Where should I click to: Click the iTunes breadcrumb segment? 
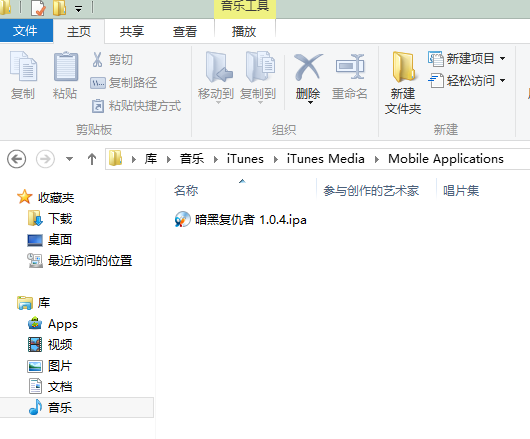point(245,158)
